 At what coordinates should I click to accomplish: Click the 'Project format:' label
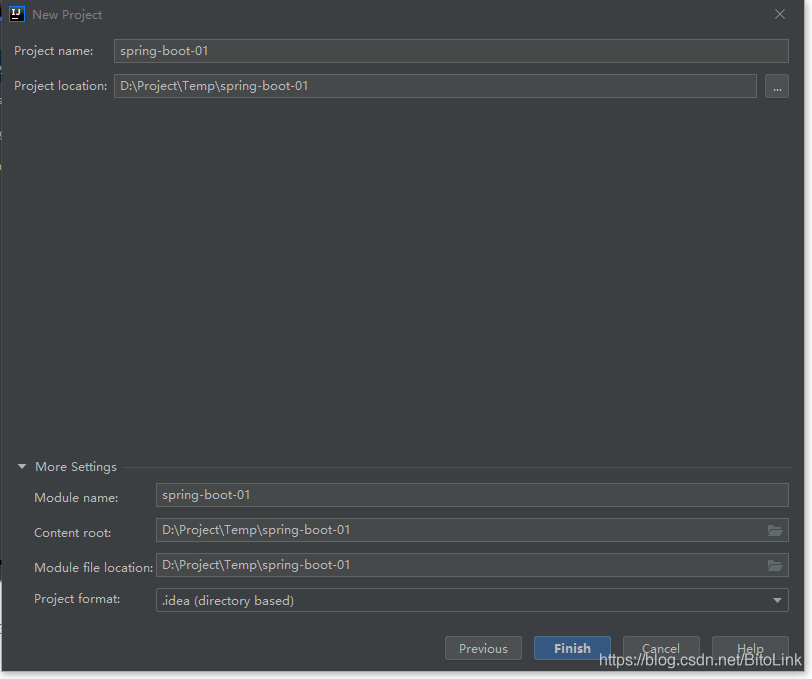tap(77, 599)
